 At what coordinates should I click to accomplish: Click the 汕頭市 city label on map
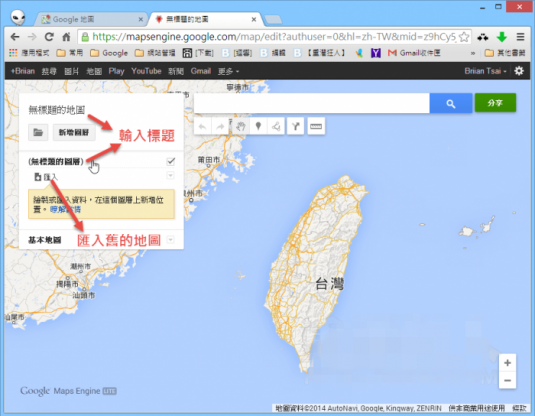(84, 295)
